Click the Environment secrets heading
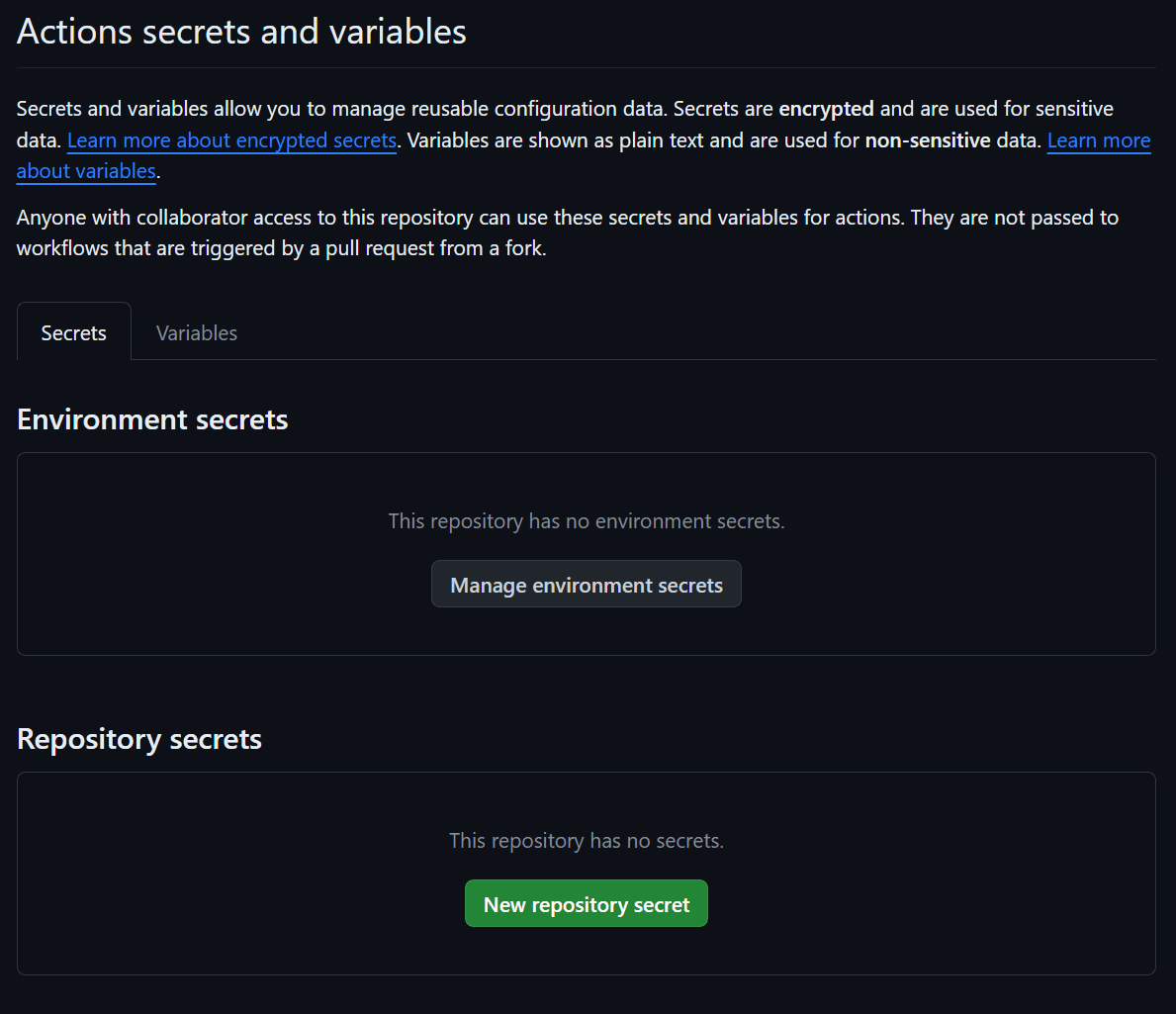This screenshot has width=1176, height=1014. click(152, 419)
